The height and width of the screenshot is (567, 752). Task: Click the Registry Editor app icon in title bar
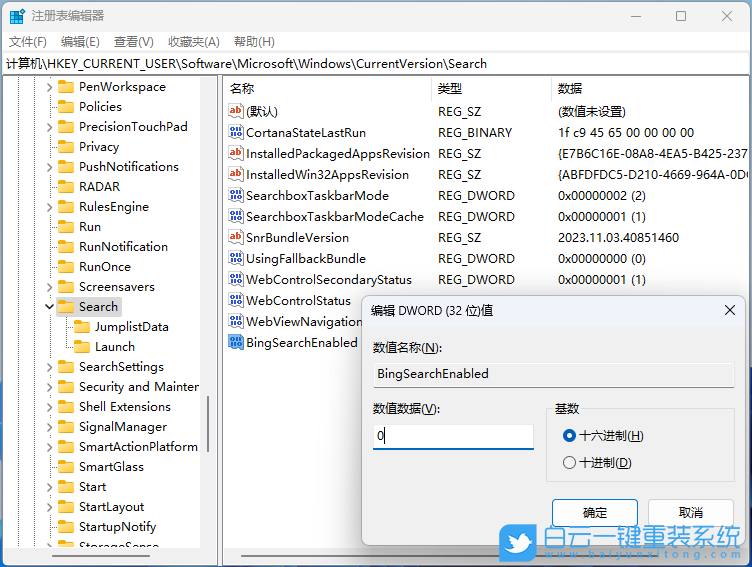(x=17, y=16)
